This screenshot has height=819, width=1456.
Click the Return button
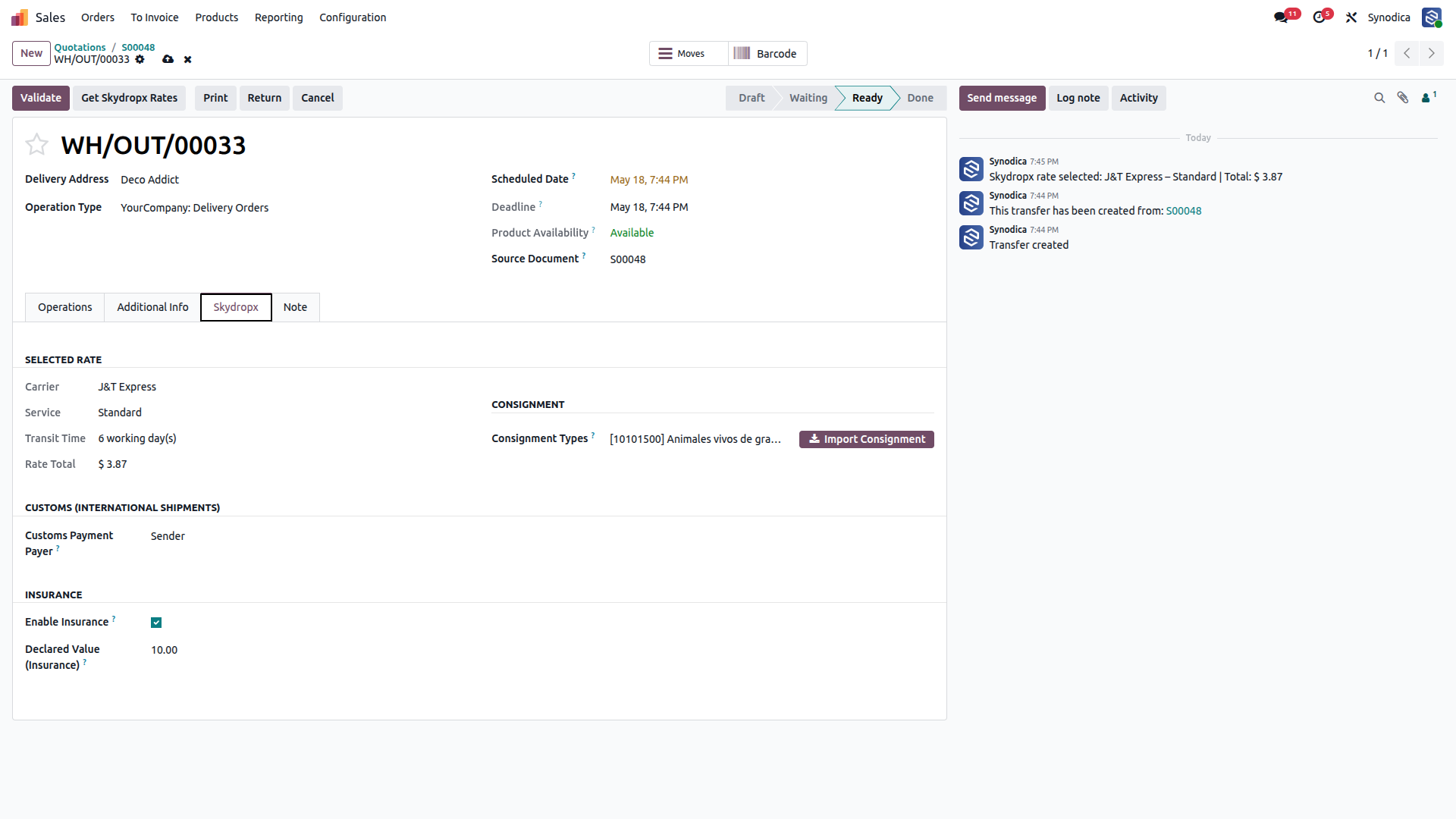click(265, 98)
